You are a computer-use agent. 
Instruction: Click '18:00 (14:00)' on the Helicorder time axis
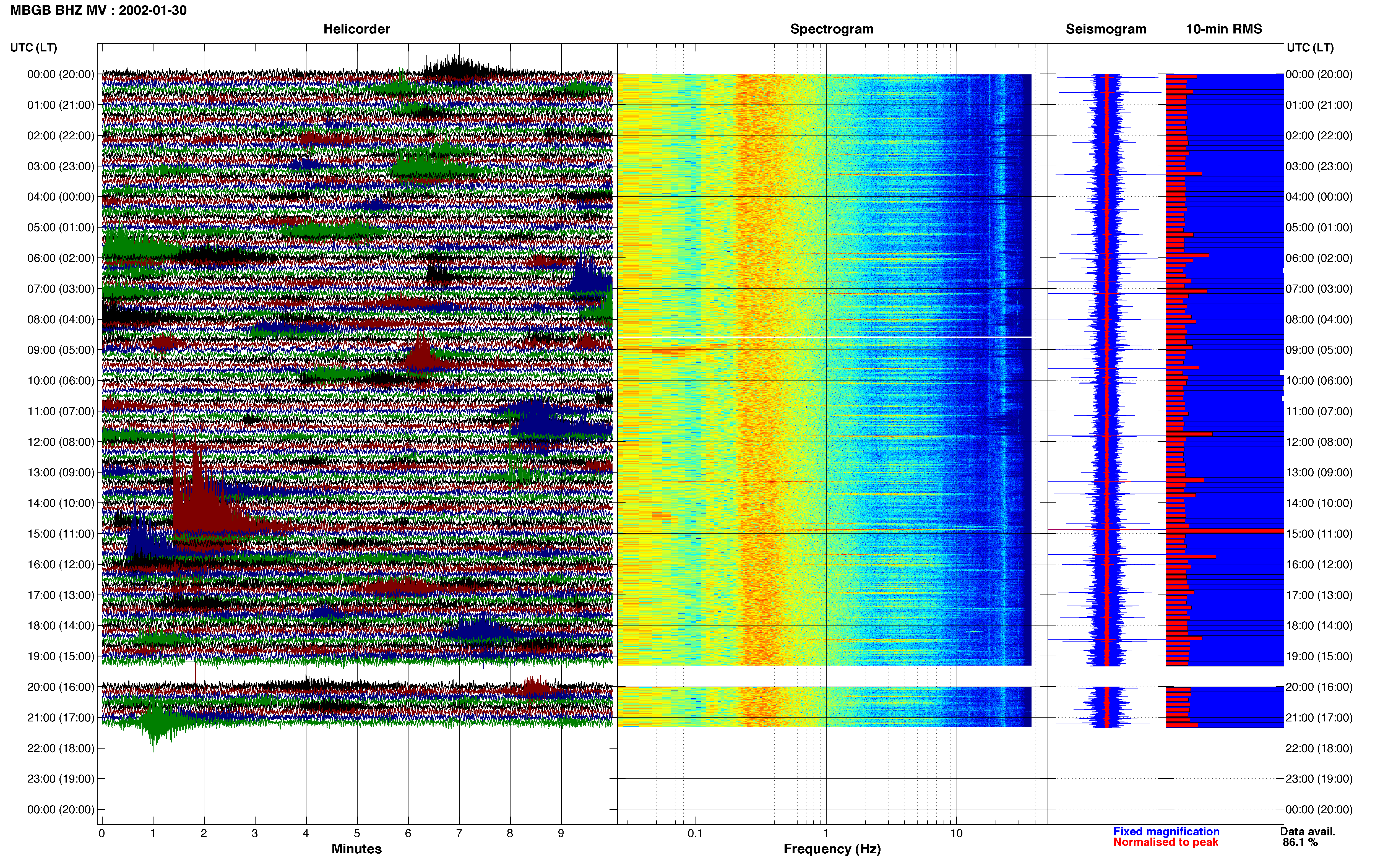[61, 626]
